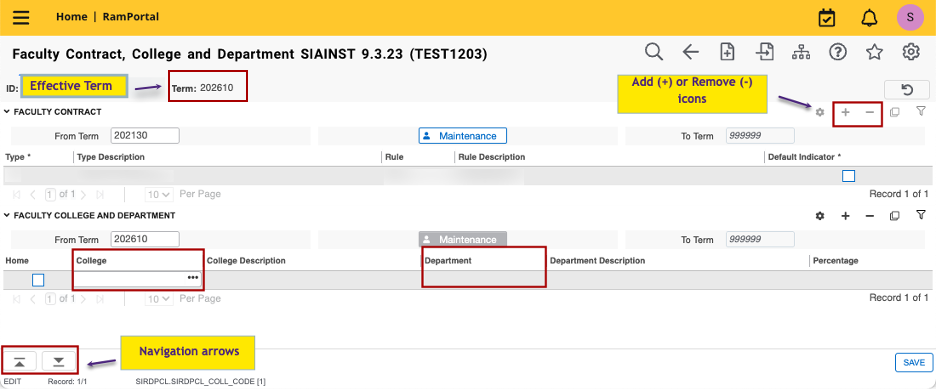
Task: Toggle the Home checkbox
Action: [38, 280]
